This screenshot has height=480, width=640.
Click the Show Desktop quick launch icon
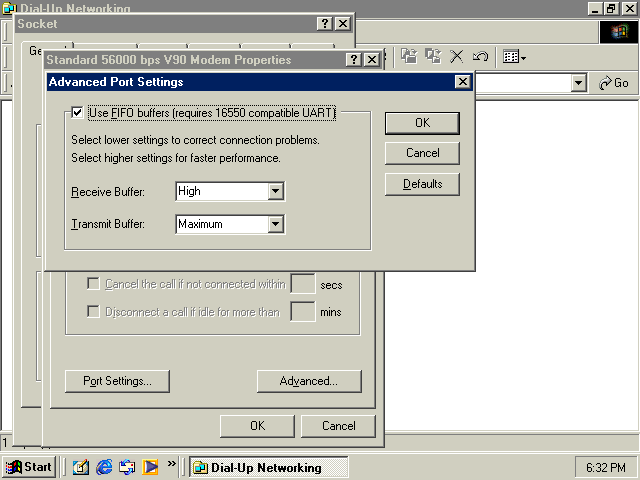pyautogui.click(x=81, y=467)
